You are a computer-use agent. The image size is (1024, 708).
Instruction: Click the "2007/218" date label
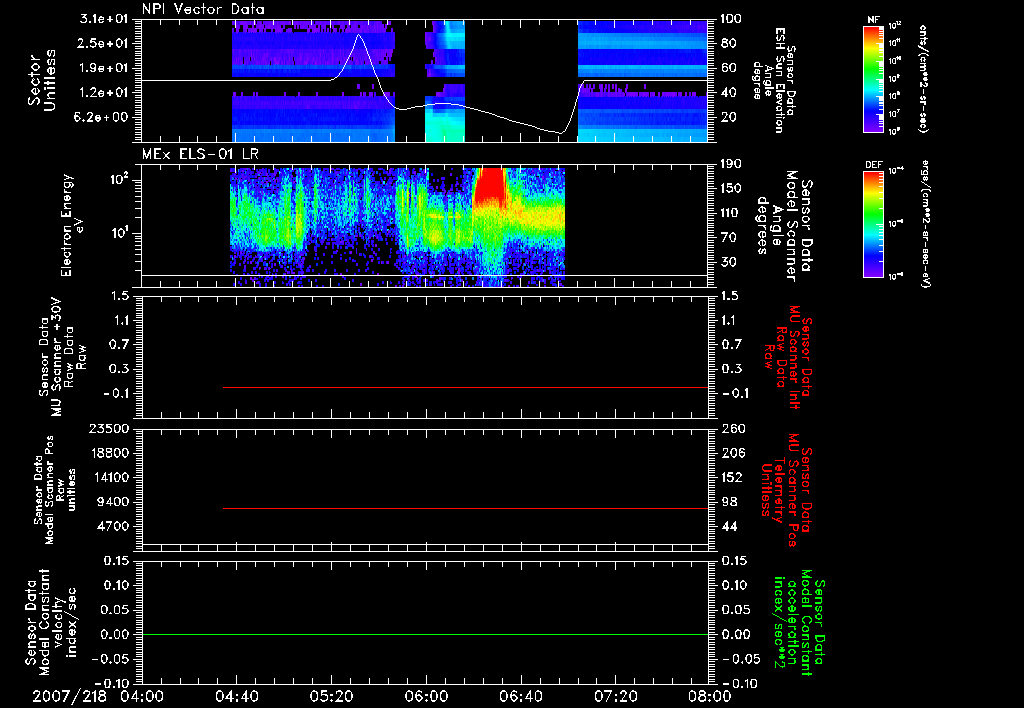pos(69,697)
